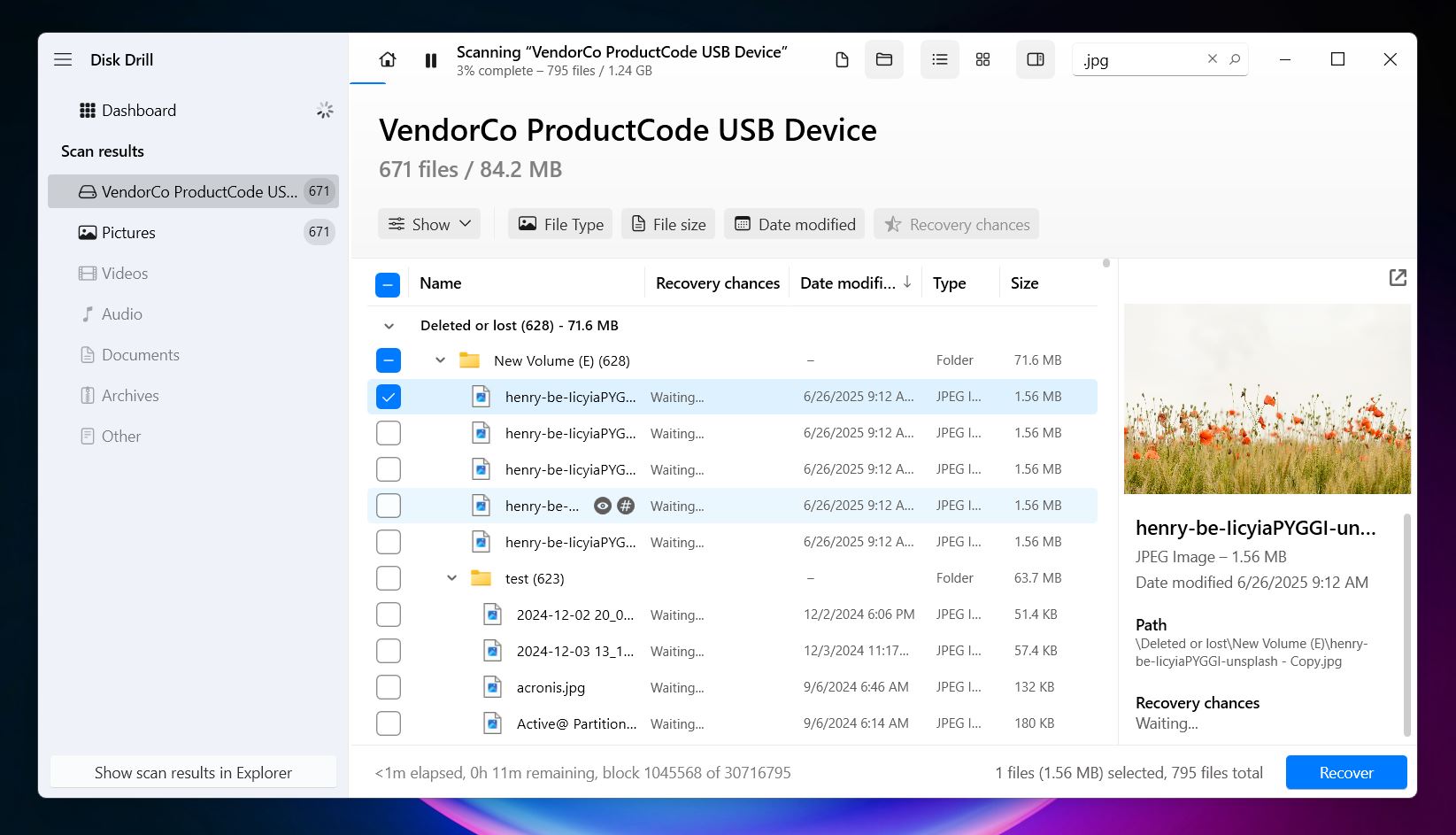Collapse the Deleted or lost group
The height and width of the screenshot is (835, 1456).
[x=389, y=326]
